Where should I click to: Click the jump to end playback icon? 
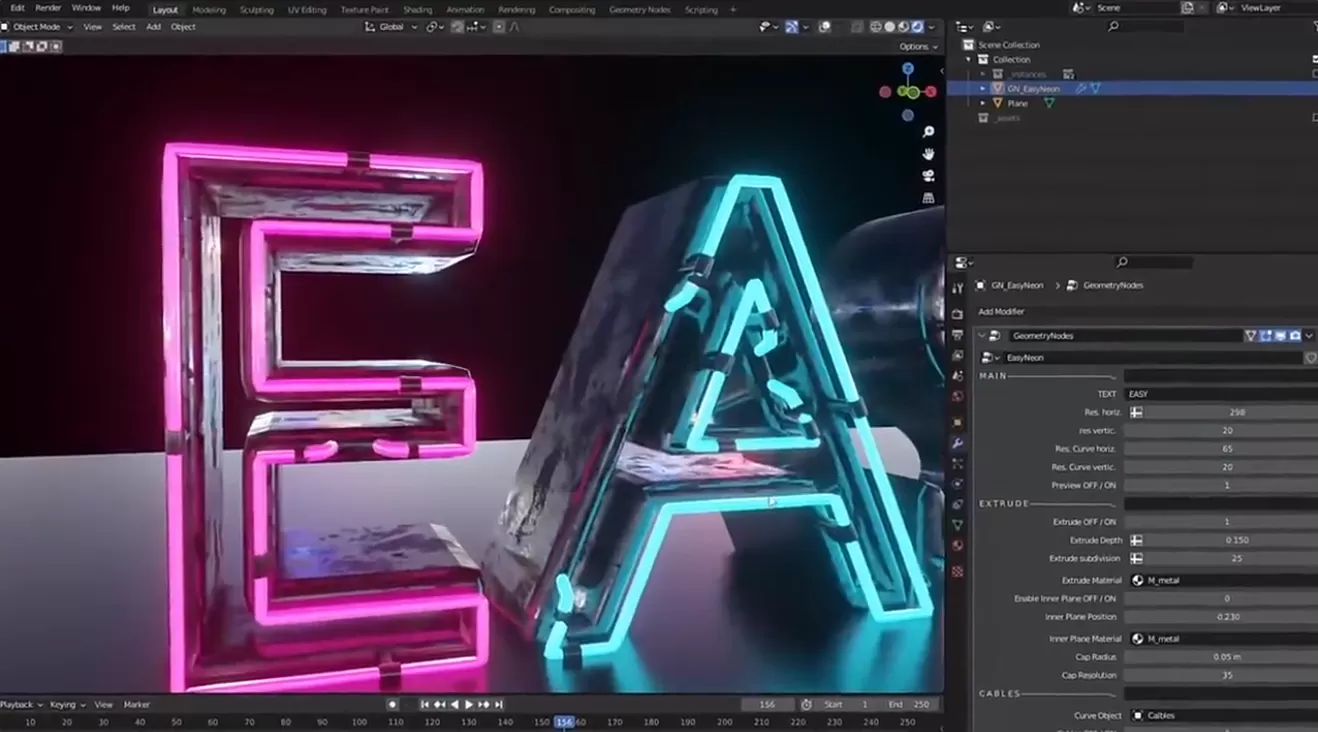[499, 705]
